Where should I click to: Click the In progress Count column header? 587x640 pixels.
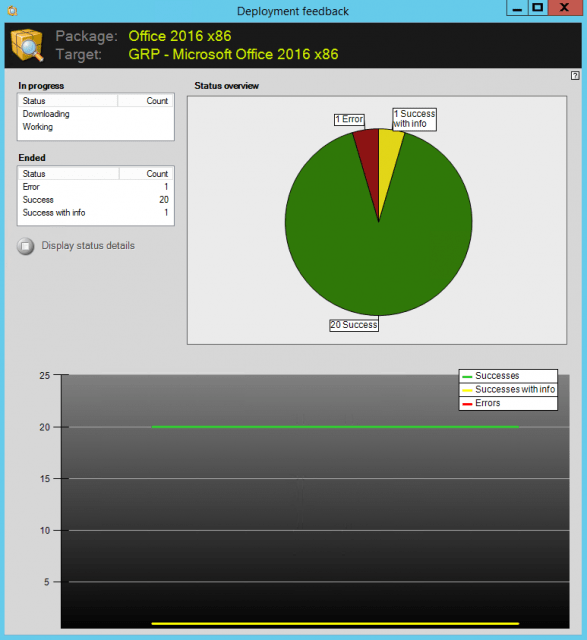tap(145, 101)
